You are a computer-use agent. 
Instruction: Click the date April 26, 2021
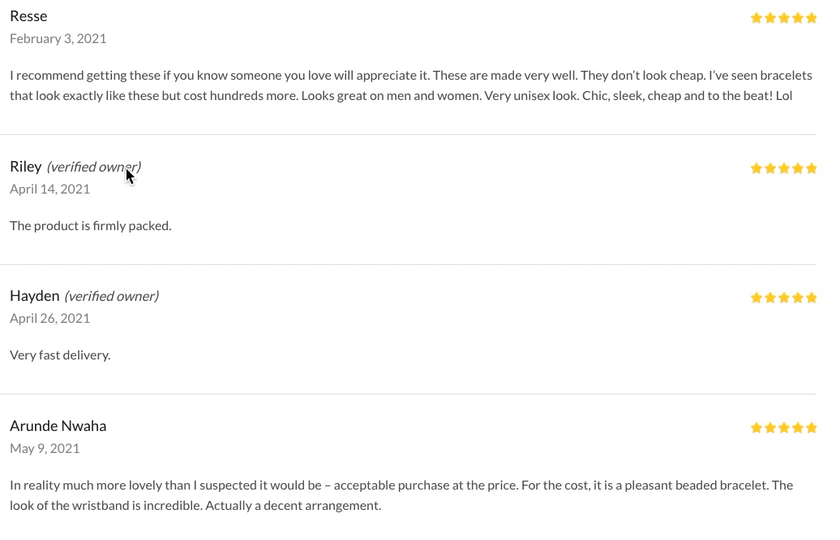click(50, 318)
